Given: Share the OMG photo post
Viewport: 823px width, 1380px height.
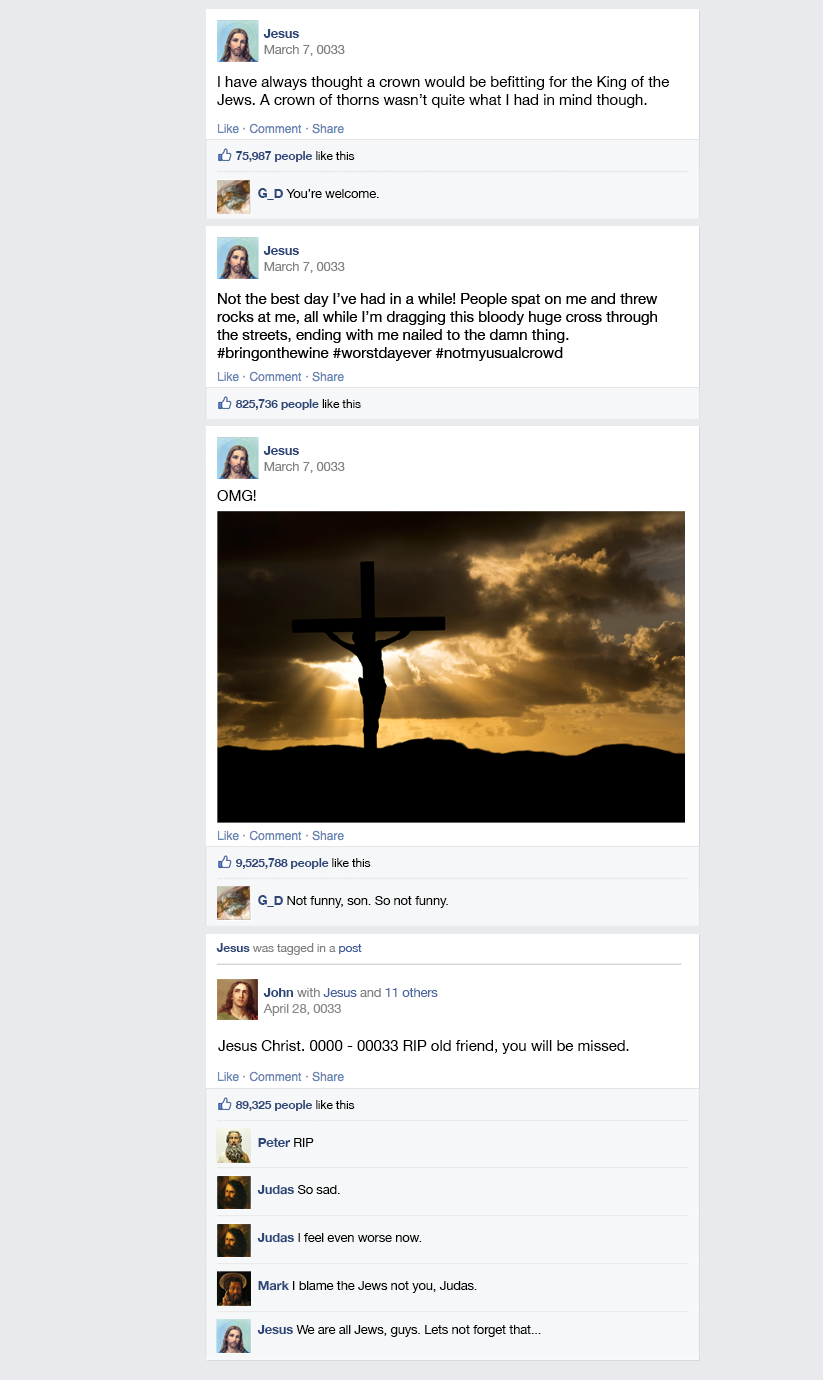Looking at the screenshot, I should pos(328,836).
